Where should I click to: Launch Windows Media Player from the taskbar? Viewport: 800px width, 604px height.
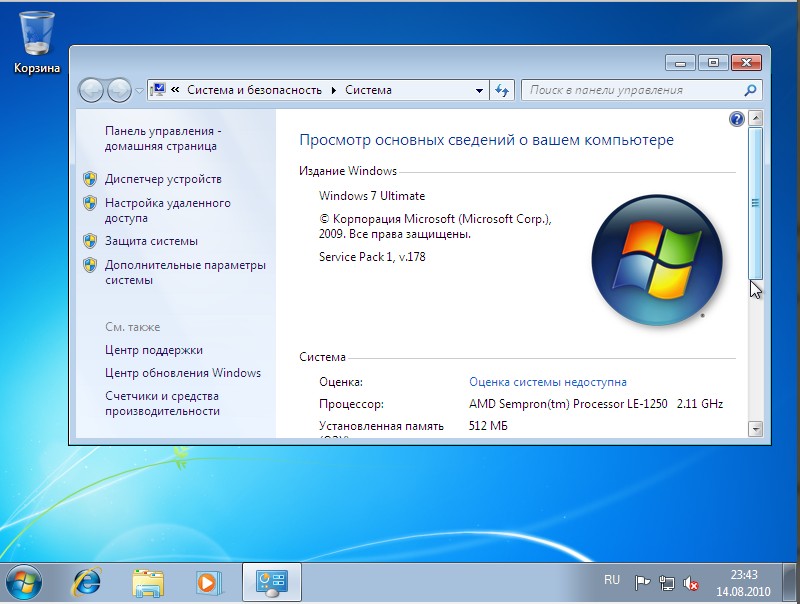(208, 583)
